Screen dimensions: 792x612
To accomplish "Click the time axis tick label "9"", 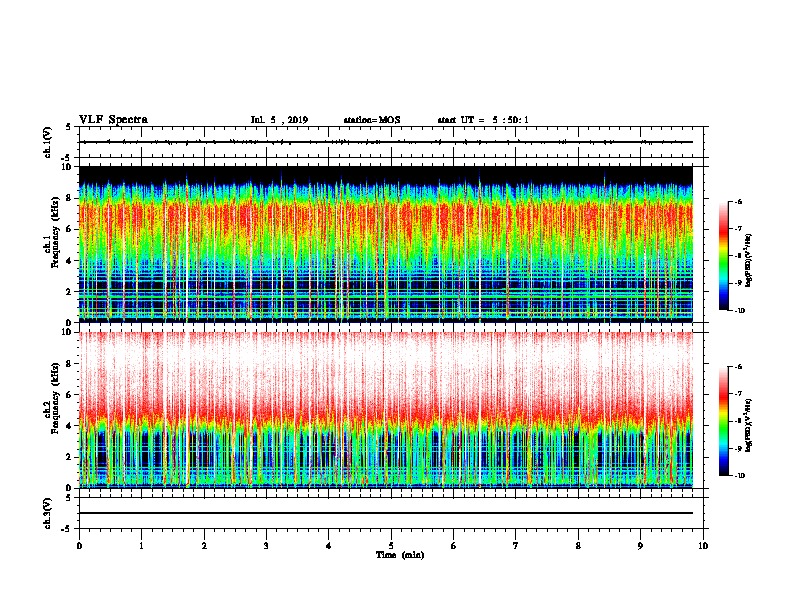I will [x=640, y=546].
